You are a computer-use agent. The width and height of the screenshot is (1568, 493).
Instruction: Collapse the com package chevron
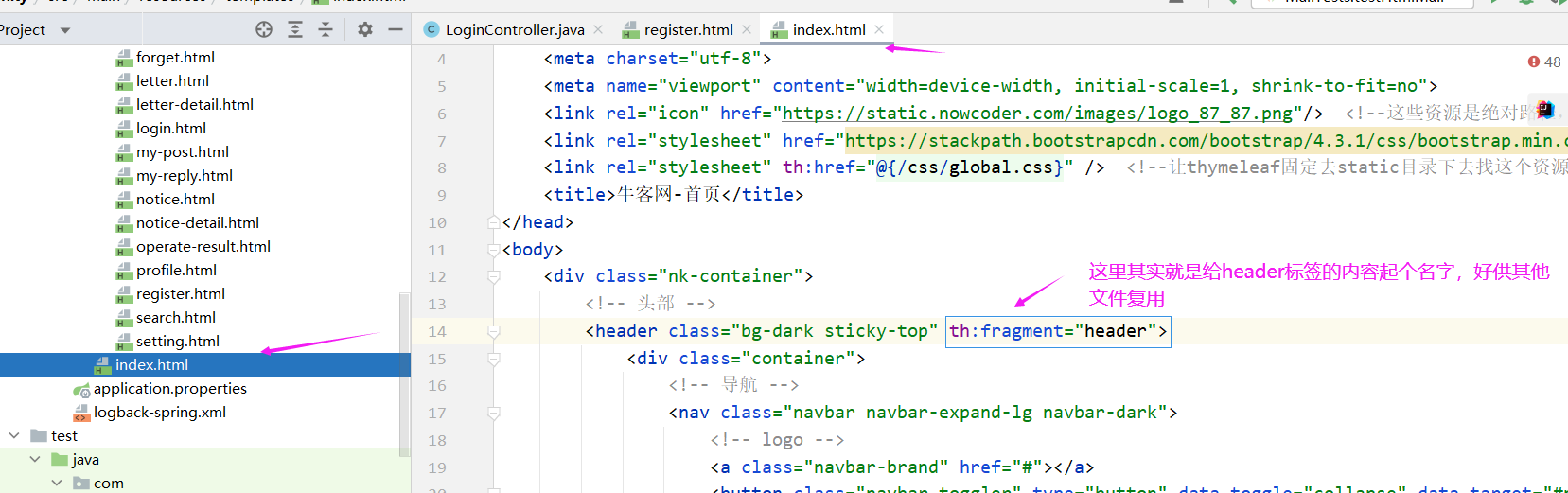coord(57,483)
